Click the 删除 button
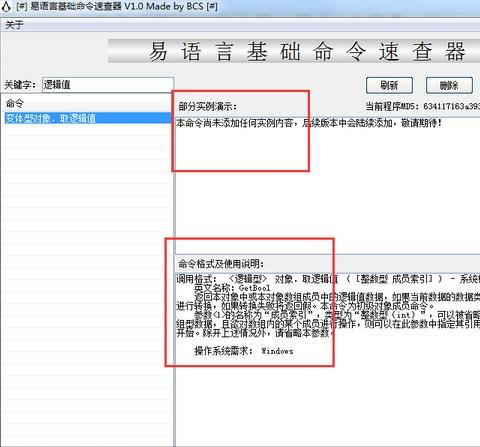The width and height of the screenshot is (480, 447). tap(449, 85)
